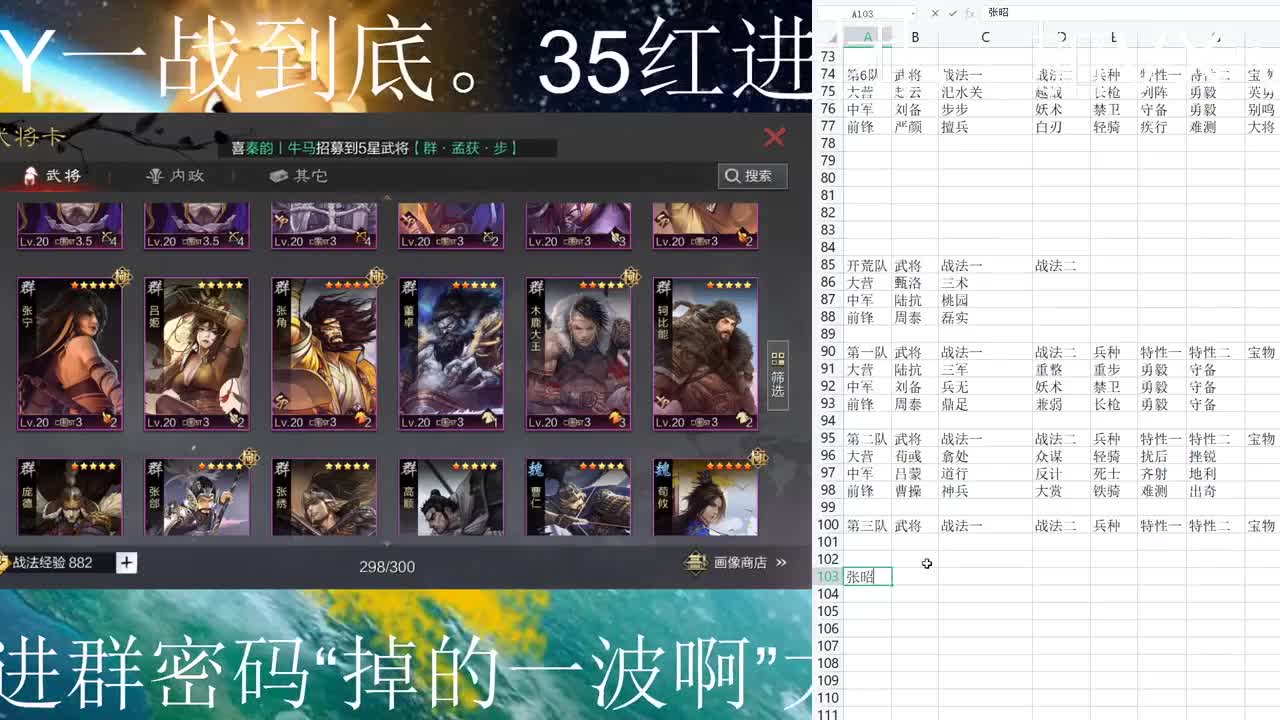Select column C header

(x=985, y=37)
